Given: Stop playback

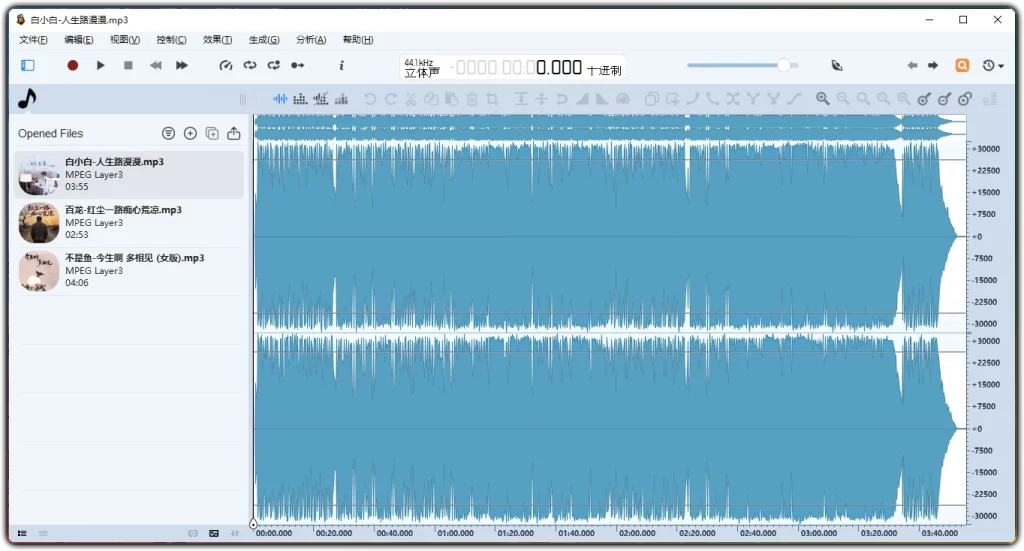Looking at the screenshot, I should [128, 65].
